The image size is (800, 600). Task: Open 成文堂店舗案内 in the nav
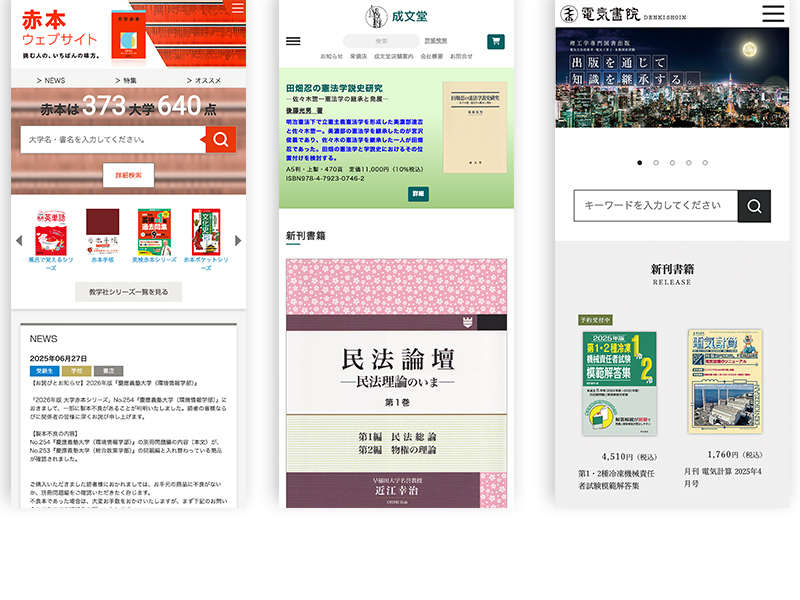point(394,56)
